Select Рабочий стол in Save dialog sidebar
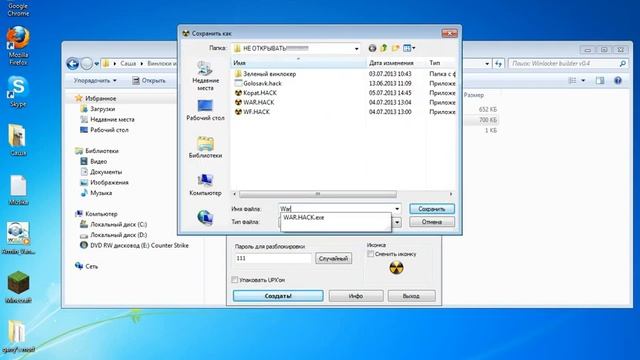640x360 pixels. (x=205, y=110)
